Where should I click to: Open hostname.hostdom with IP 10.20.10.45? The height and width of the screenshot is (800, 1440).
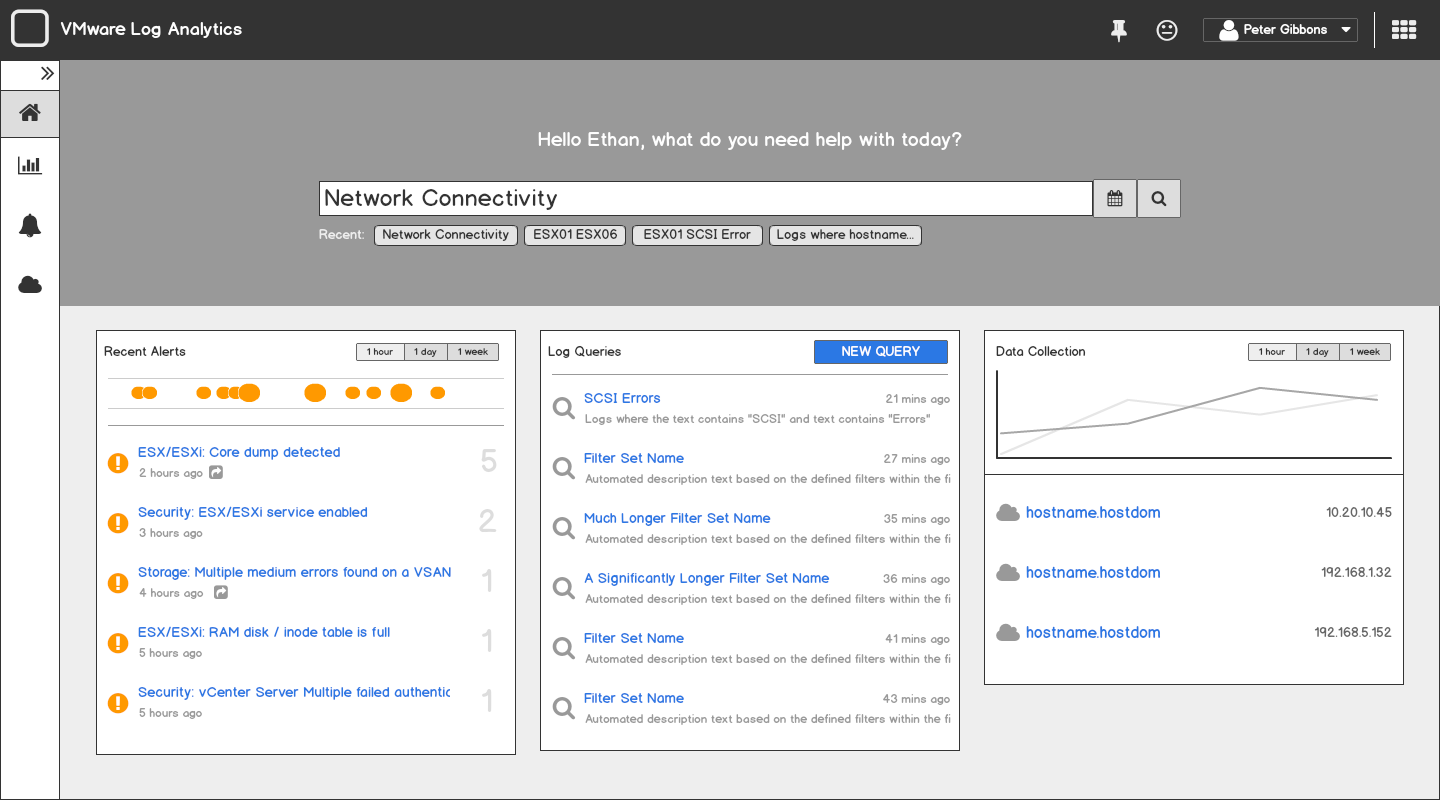coord(1093,513)
